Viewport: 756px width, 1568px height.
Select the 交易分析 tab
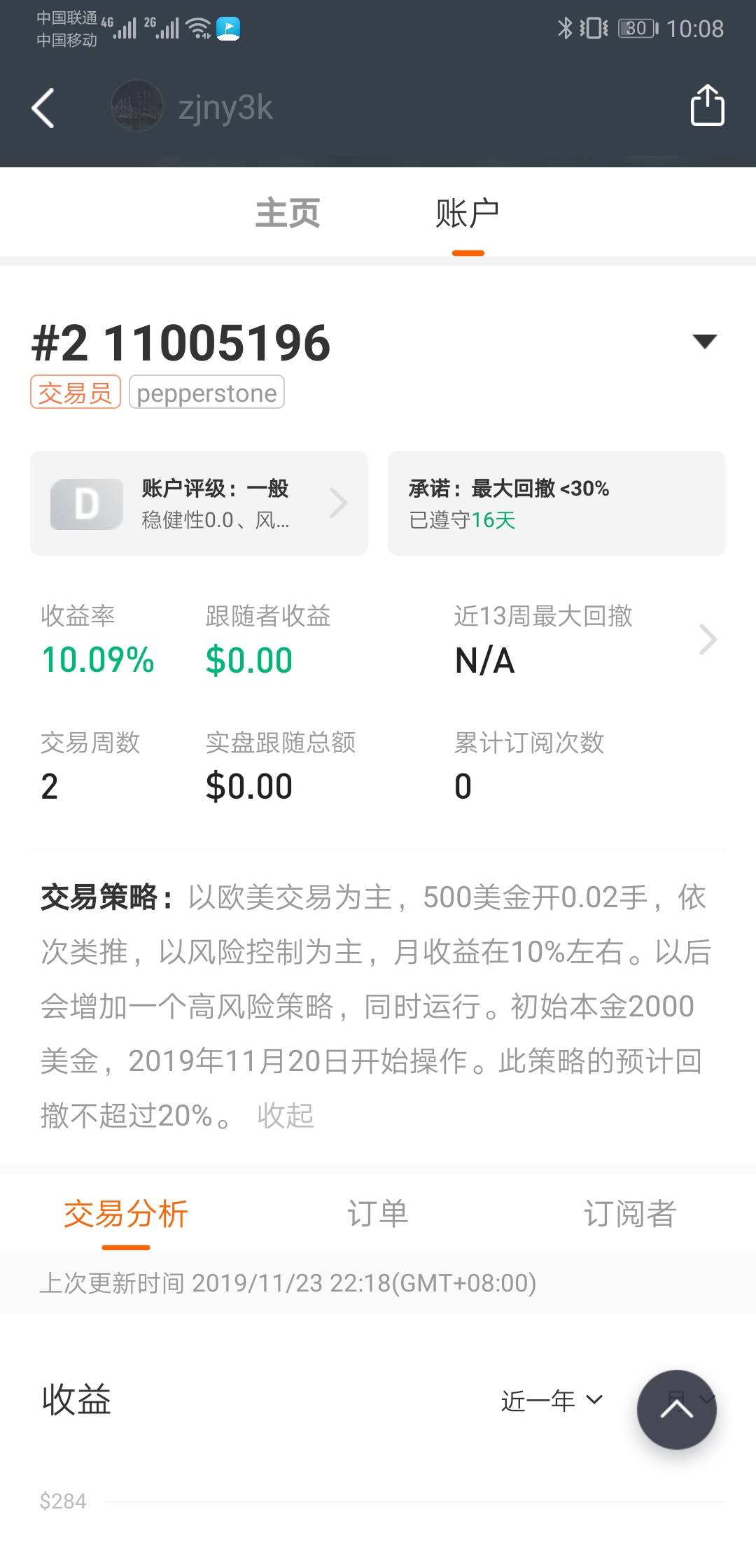coord(126,1213)
